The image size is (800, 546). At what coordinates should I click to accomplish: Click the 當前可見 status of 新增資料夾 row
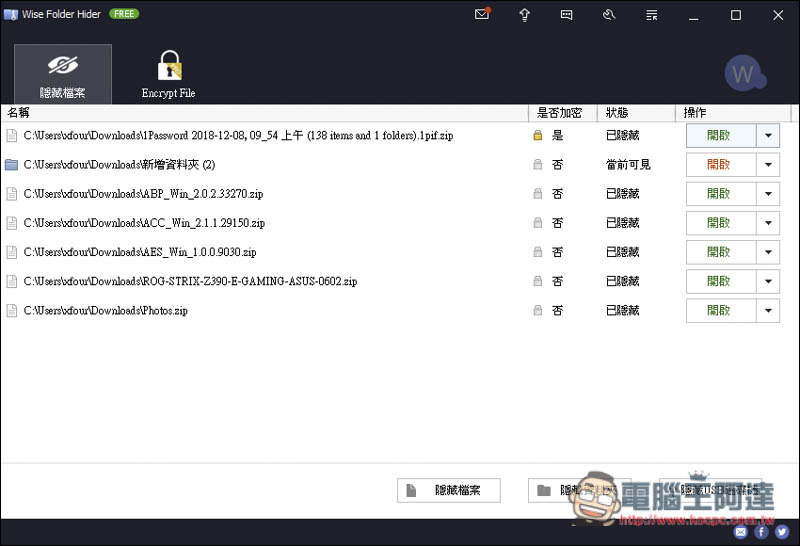click(628, 165)
